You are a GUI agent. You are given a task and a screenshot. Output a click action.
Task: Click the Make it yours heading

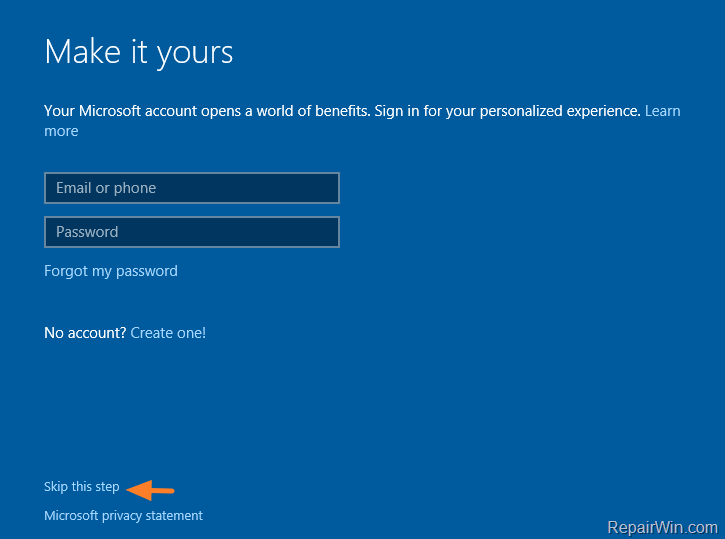[139, 52]
